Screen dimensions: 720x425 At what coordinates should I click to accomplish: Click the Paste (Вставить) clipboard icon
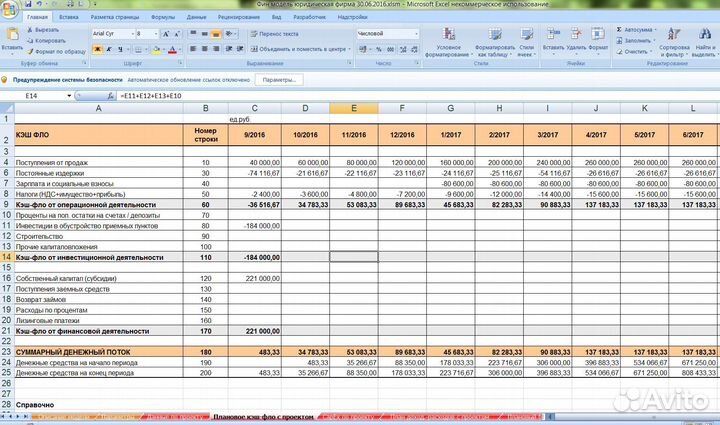tap(12, 34)
